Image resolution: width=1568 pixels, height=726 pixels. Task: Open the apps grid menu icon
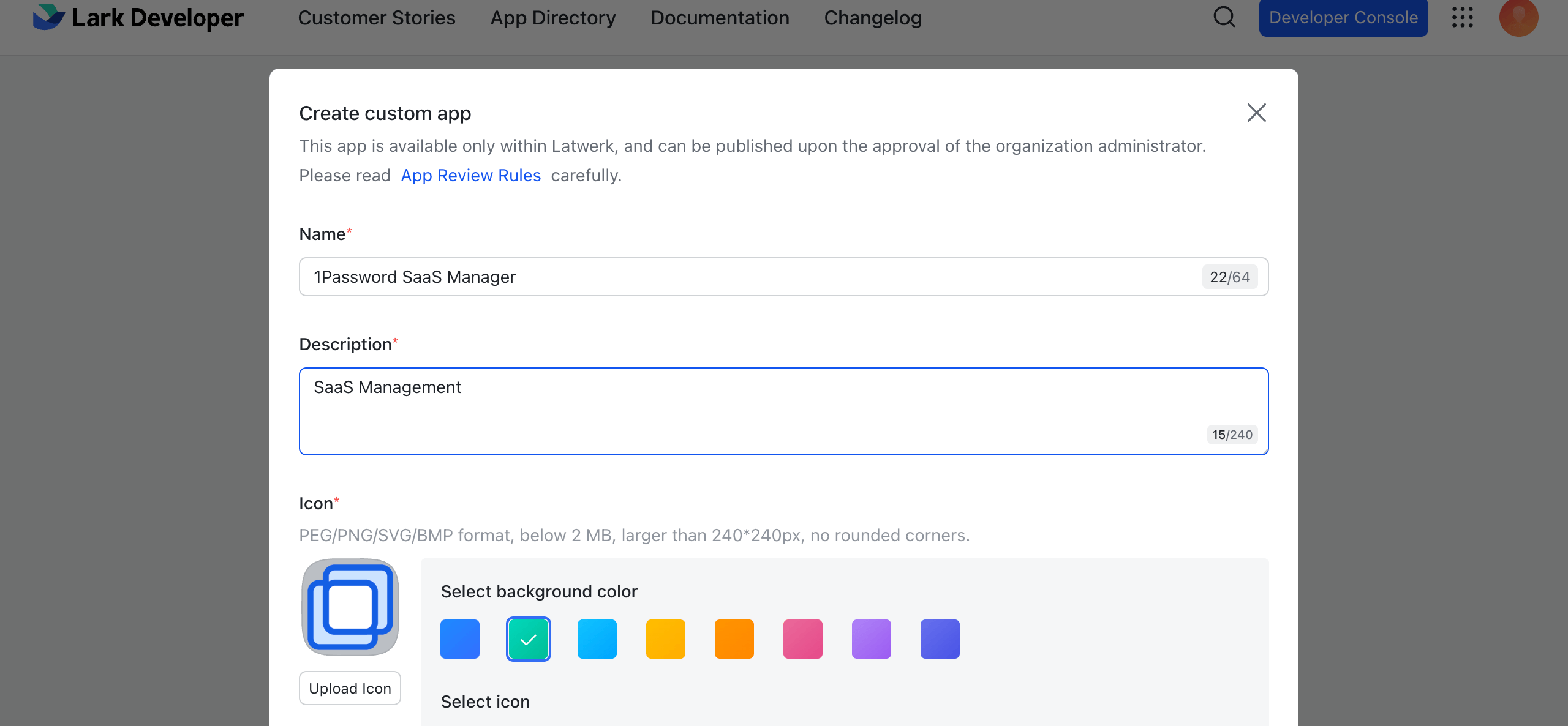click(x=1462, y=17)
